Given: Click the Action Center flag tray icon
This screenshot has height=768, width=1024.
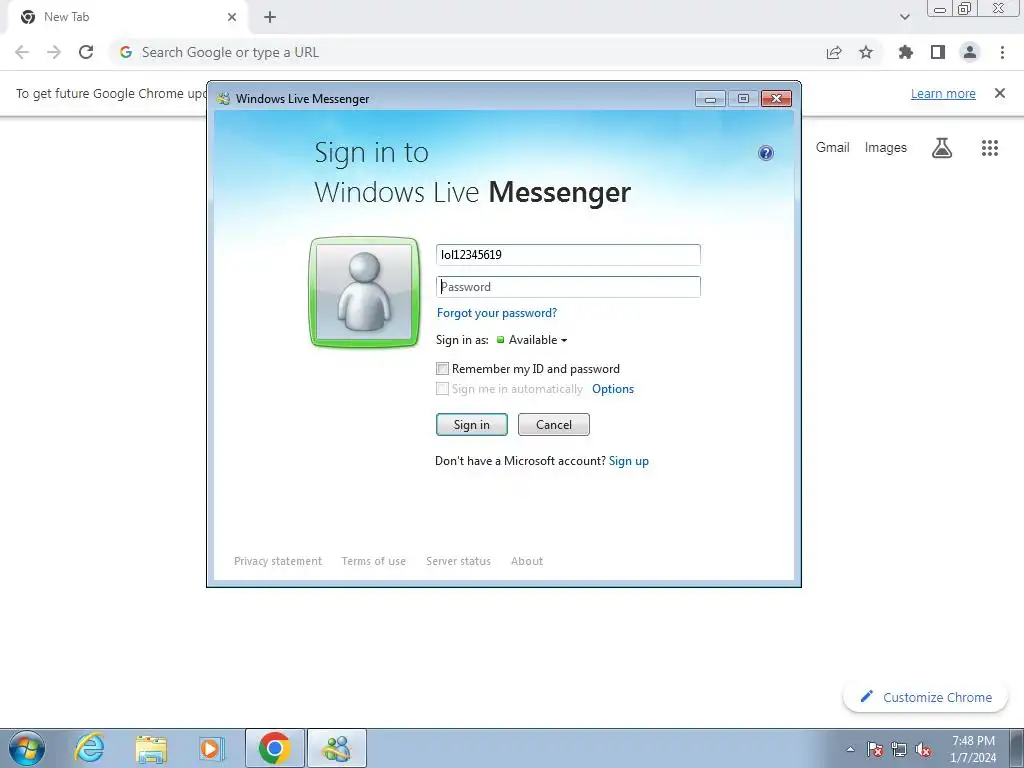Looking at the screenshot, I should pyautogui.click(x=874, y=749).
